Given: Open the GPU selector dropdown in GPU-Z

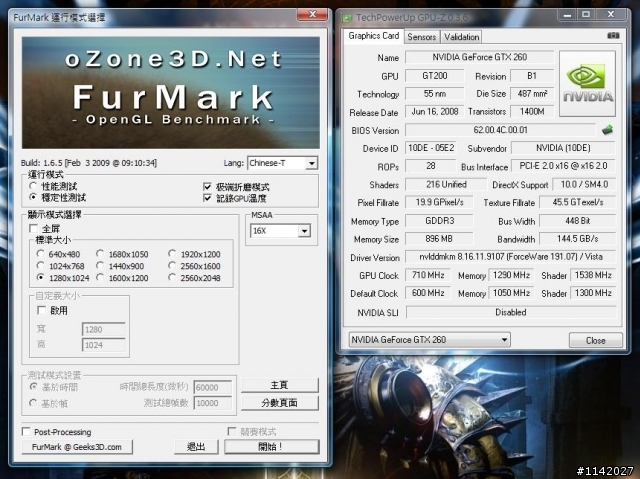Looking at the screenshot, I should 429,339.
